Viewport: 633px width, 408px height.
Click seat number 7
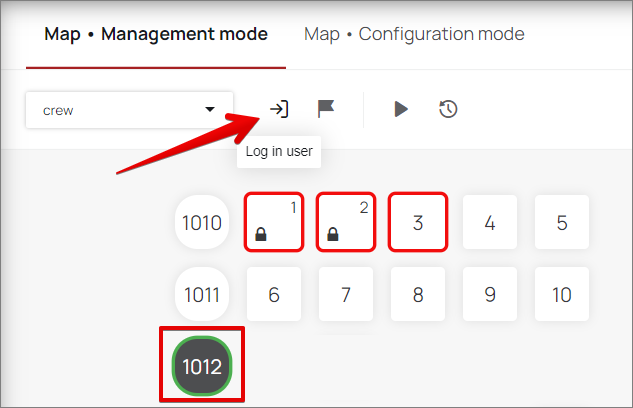(x=346, y=295)
